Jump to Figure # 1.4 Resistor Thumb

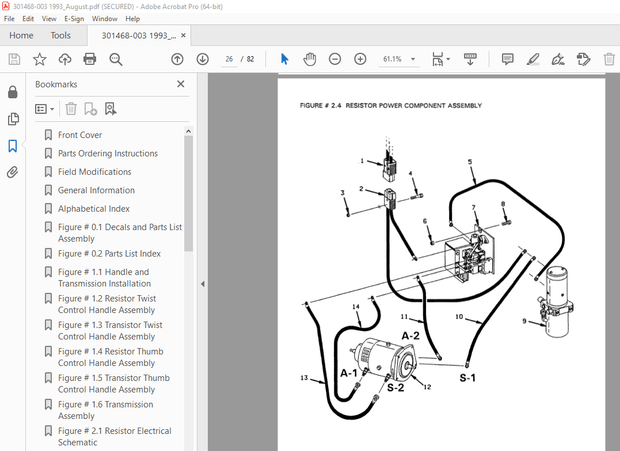[x=110, y=357]
